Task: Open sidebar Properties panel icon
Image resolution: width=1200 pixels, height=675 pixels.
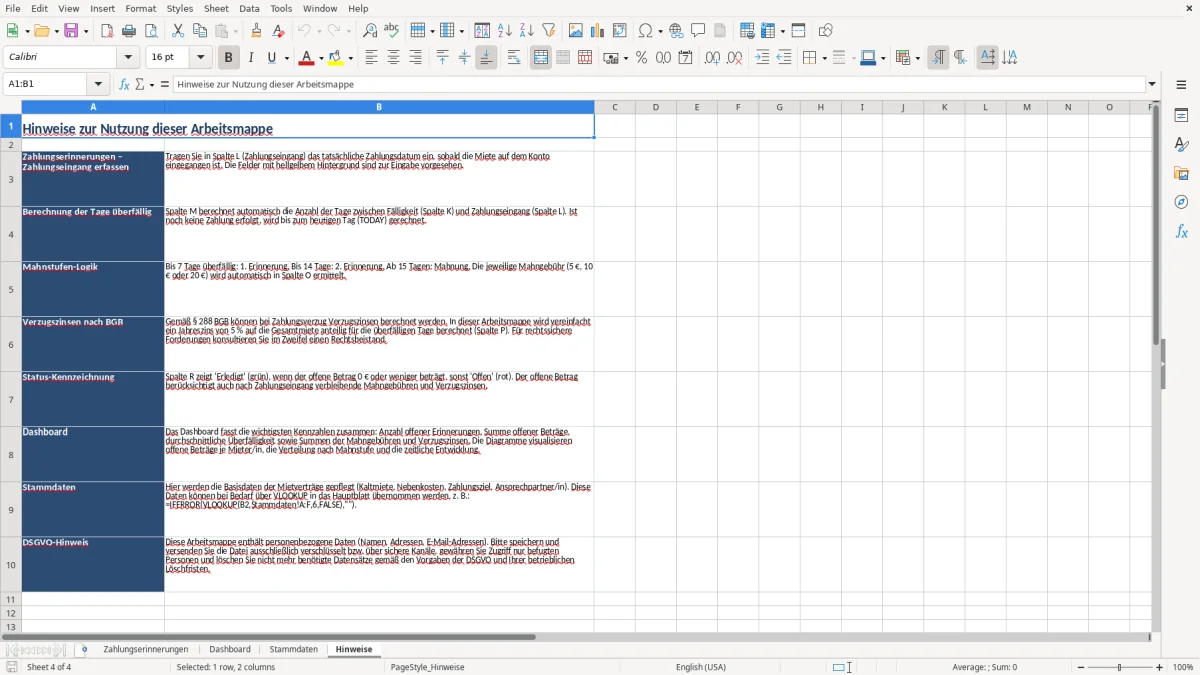Action: point(1181,115)
